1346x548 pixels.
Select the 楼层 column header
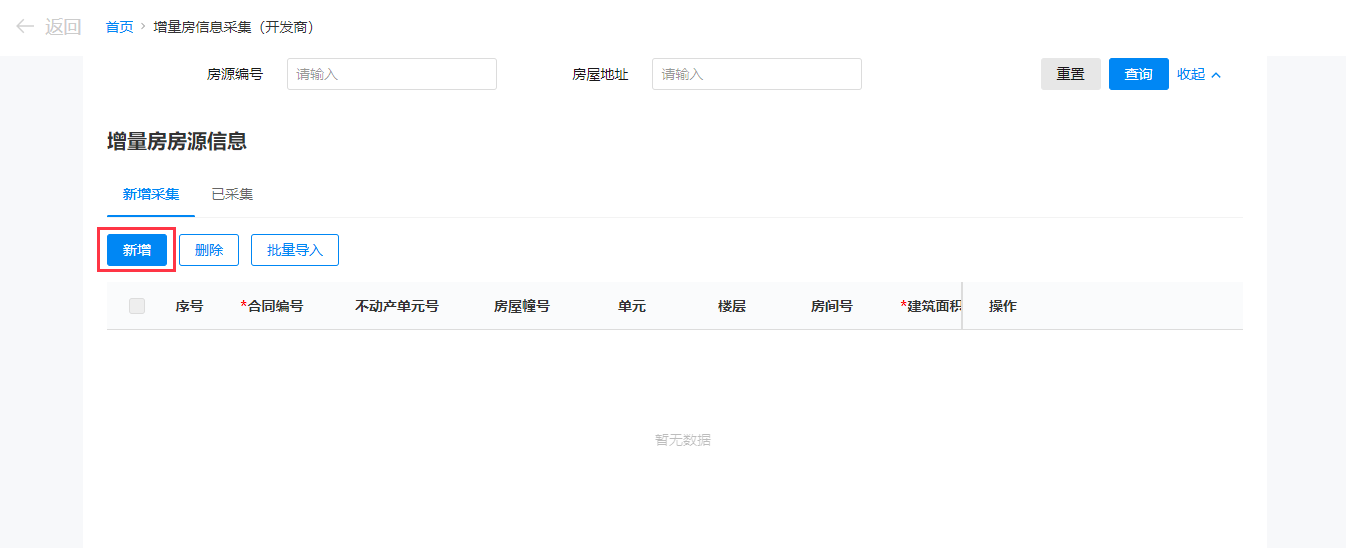point(732,306)
